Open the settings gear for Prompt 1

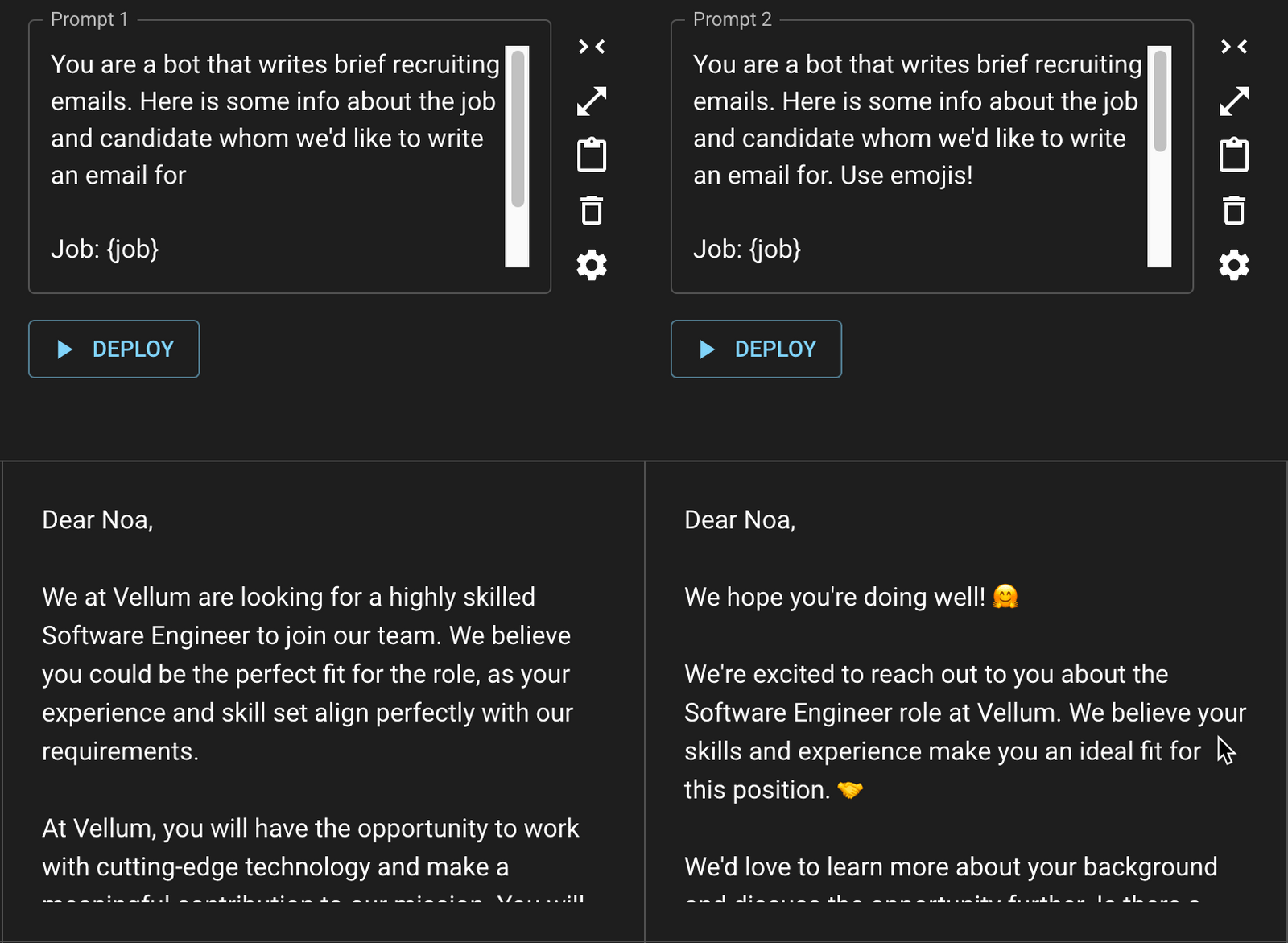coord(592,265)
